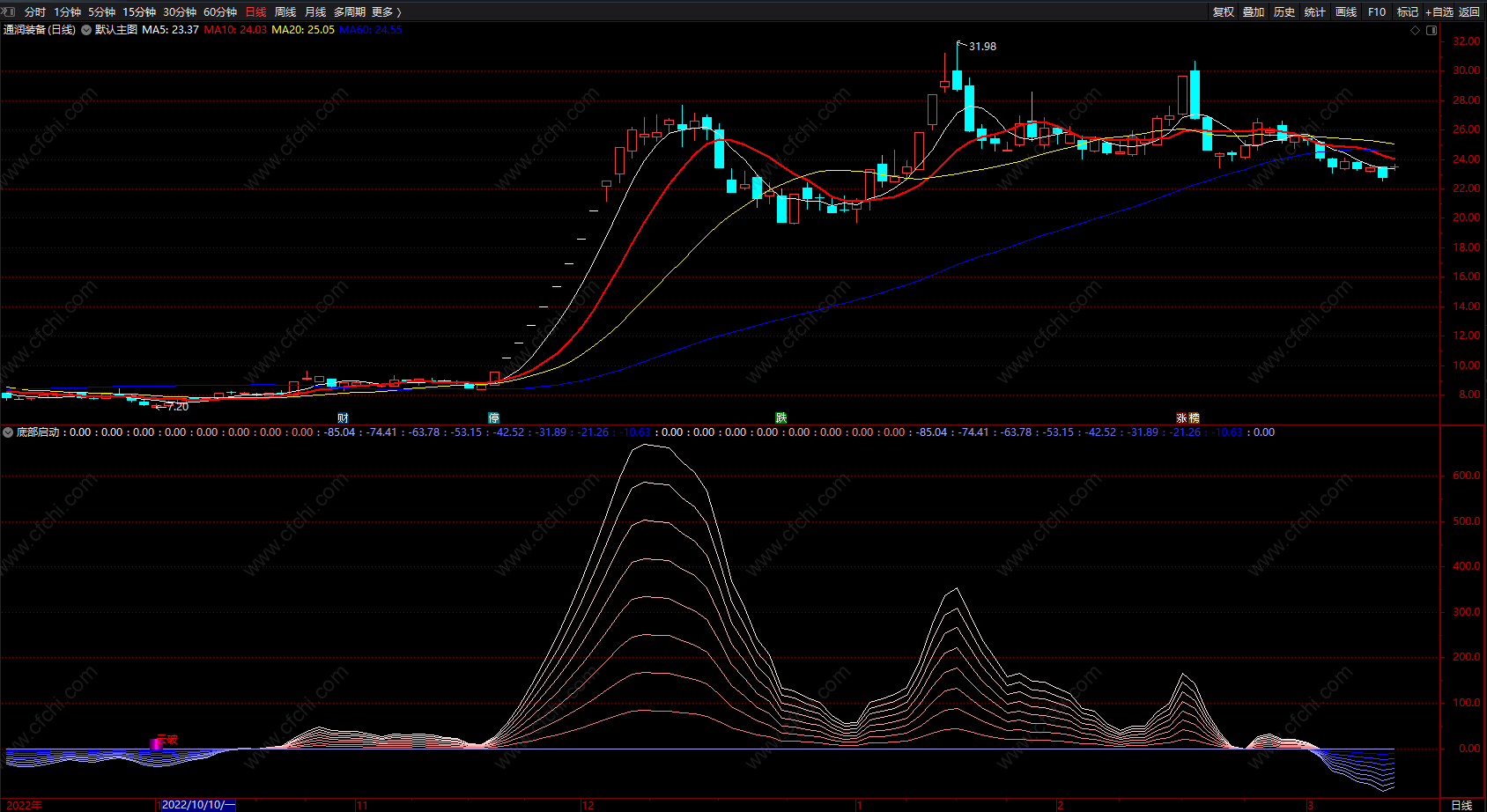
Task: Click the 跌 event marker icon
Action: pyautogui.click(x=780, y=417)
